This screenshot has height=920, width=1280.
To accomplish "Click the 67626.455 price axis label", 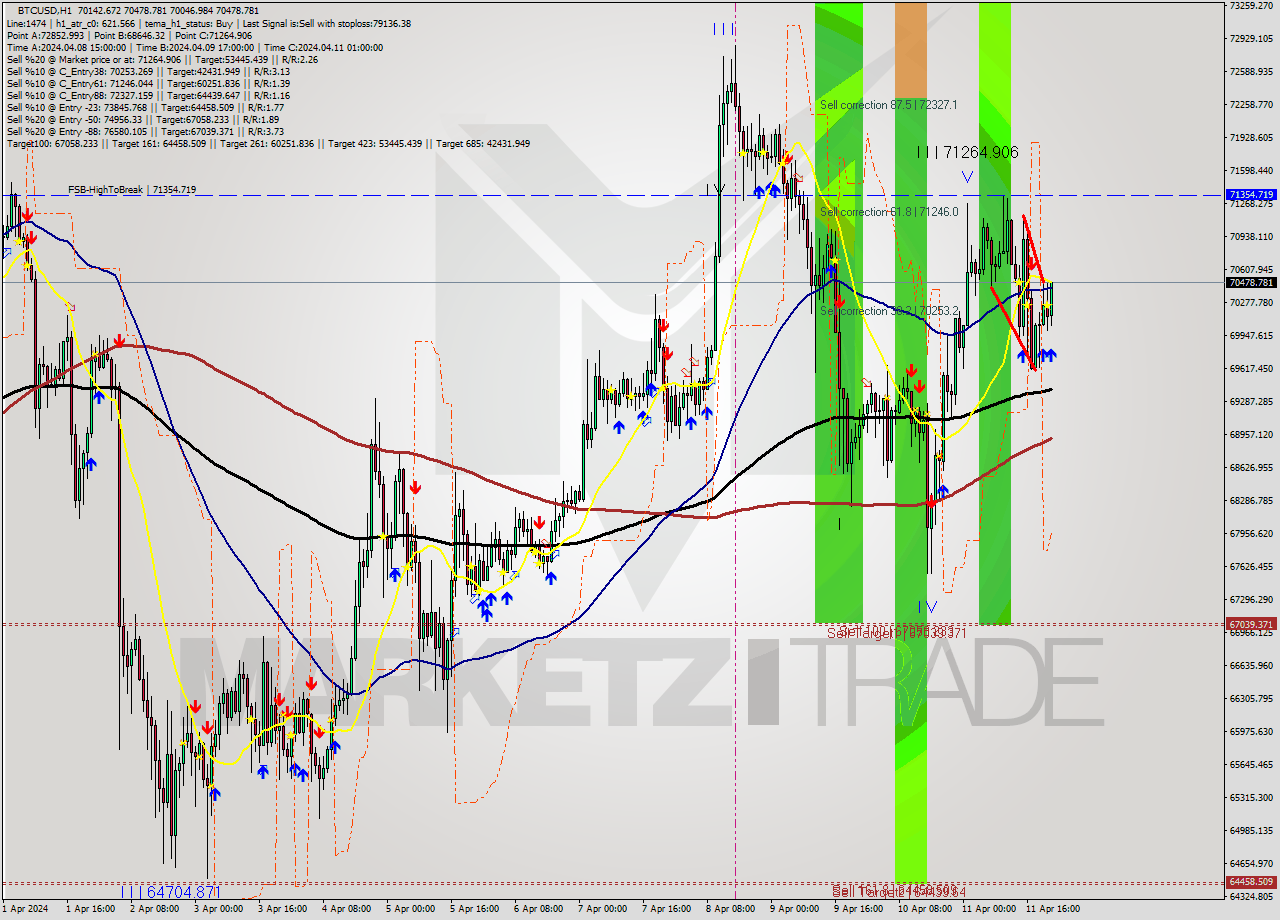I will [1251, 567].
